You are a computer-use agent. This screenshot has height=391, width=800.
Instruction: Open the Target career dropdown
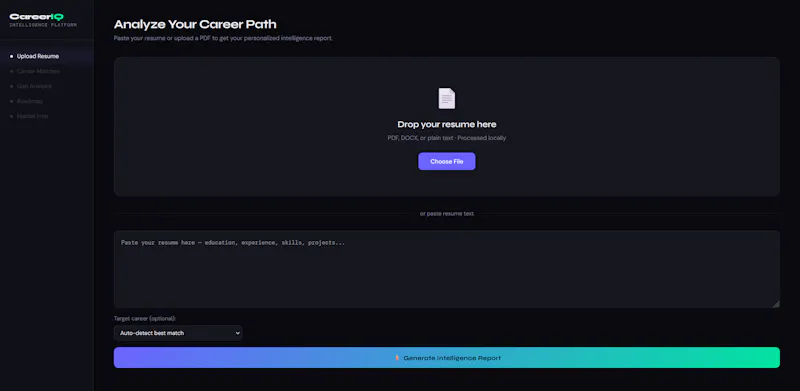178,333
